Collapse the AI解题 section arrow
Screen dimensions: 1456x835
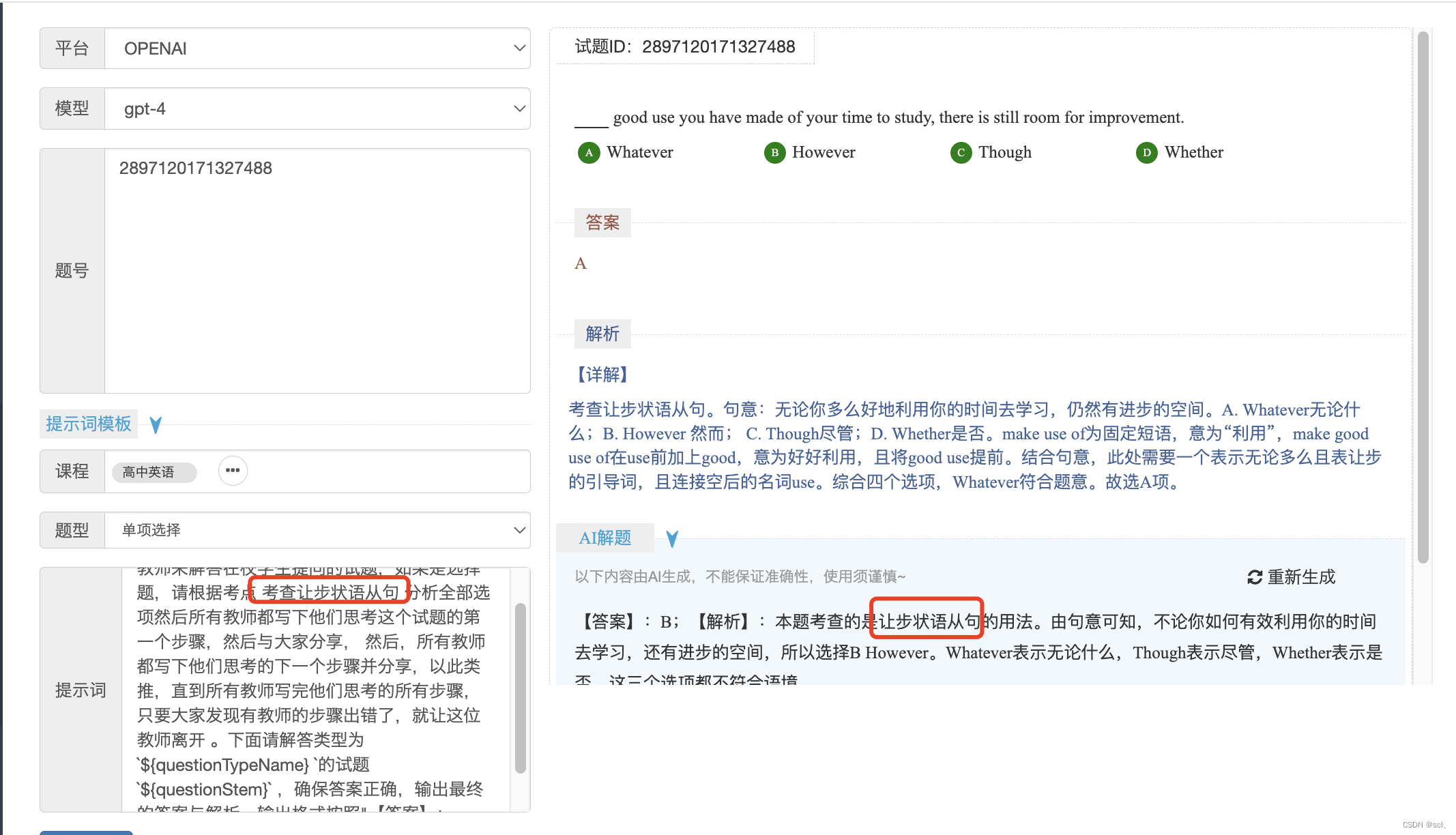pos(672,539)
